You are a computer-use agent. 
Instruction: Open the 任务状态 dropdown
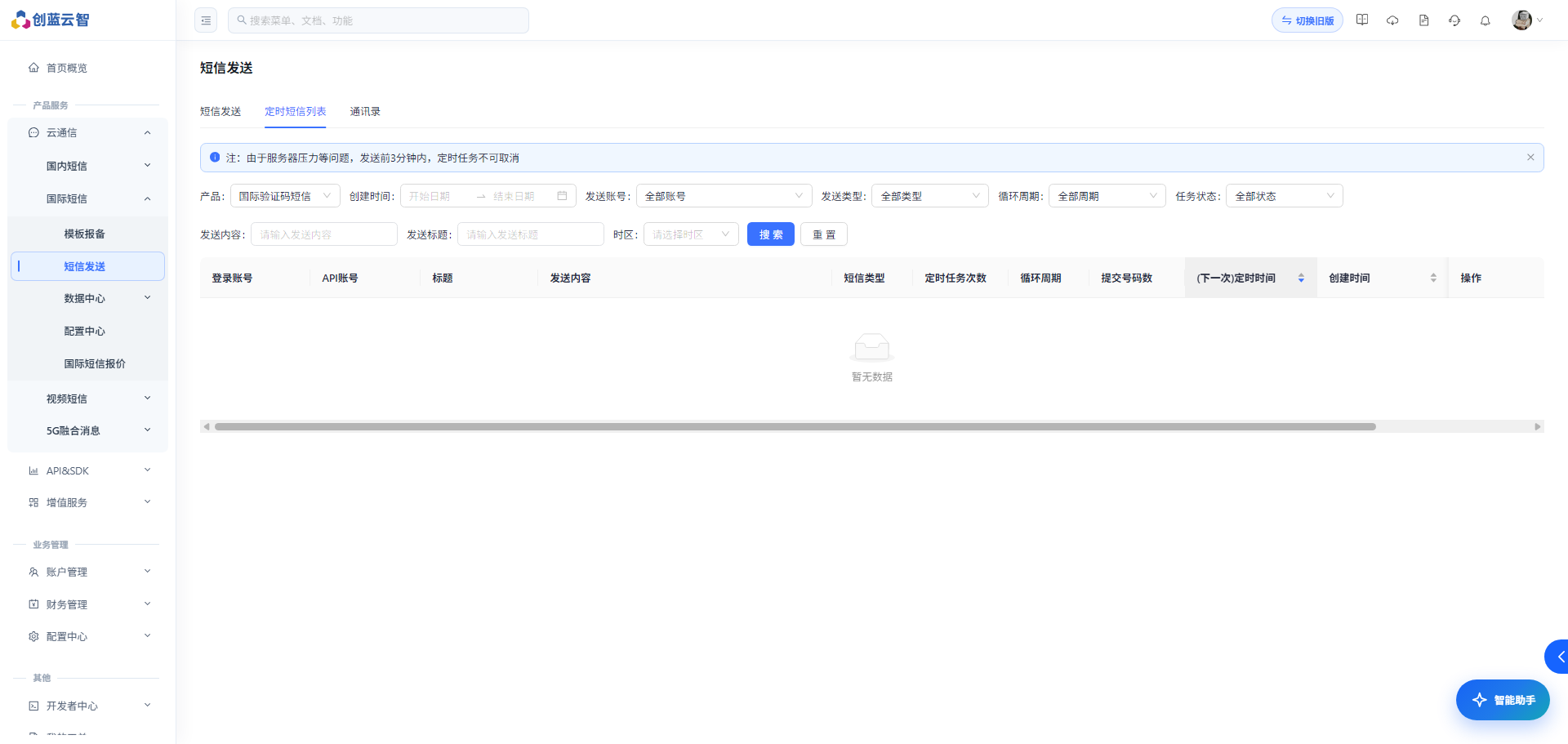coord(1285,196)
